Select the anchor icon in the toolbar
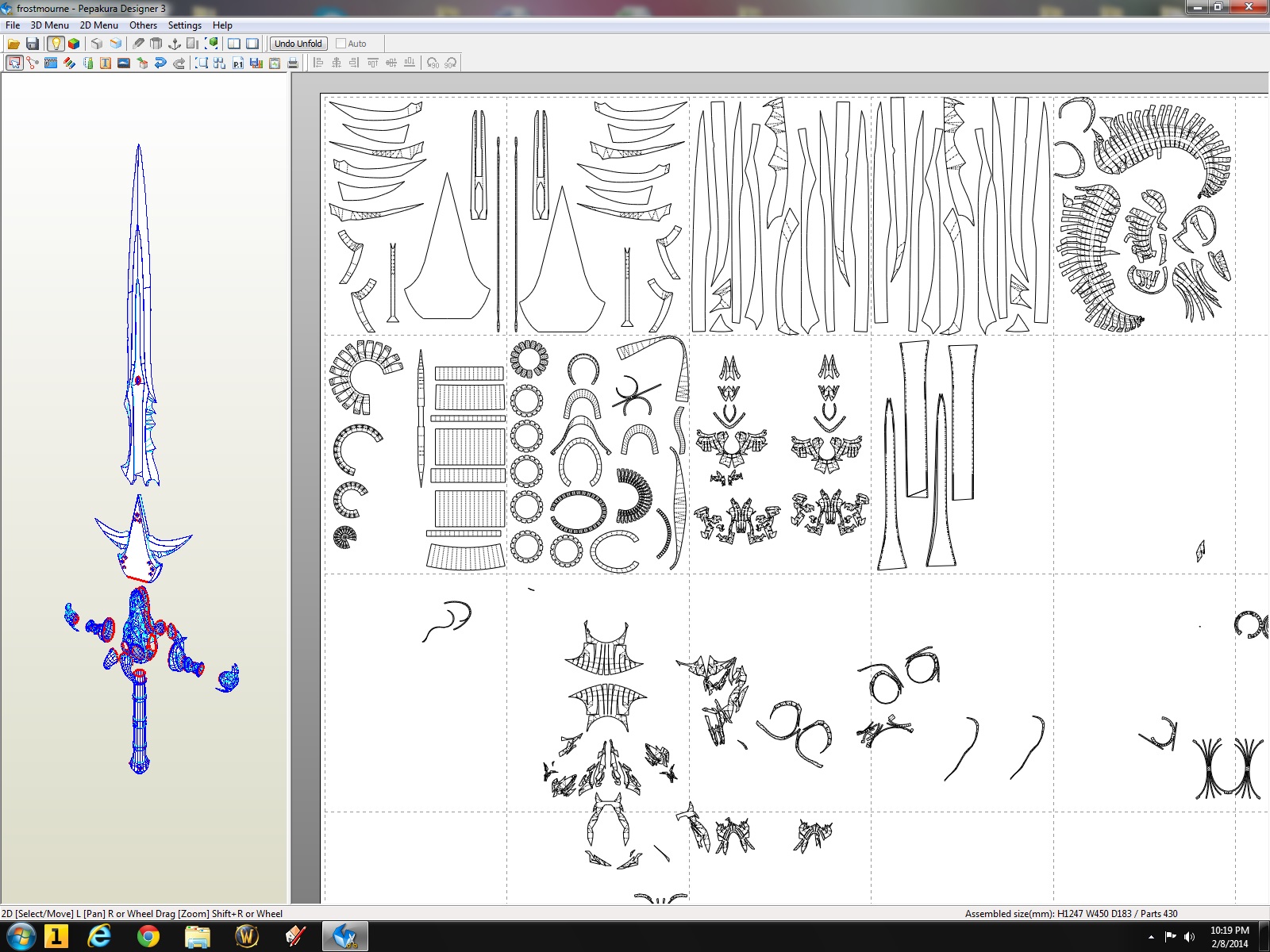 (x=175, y=44)
